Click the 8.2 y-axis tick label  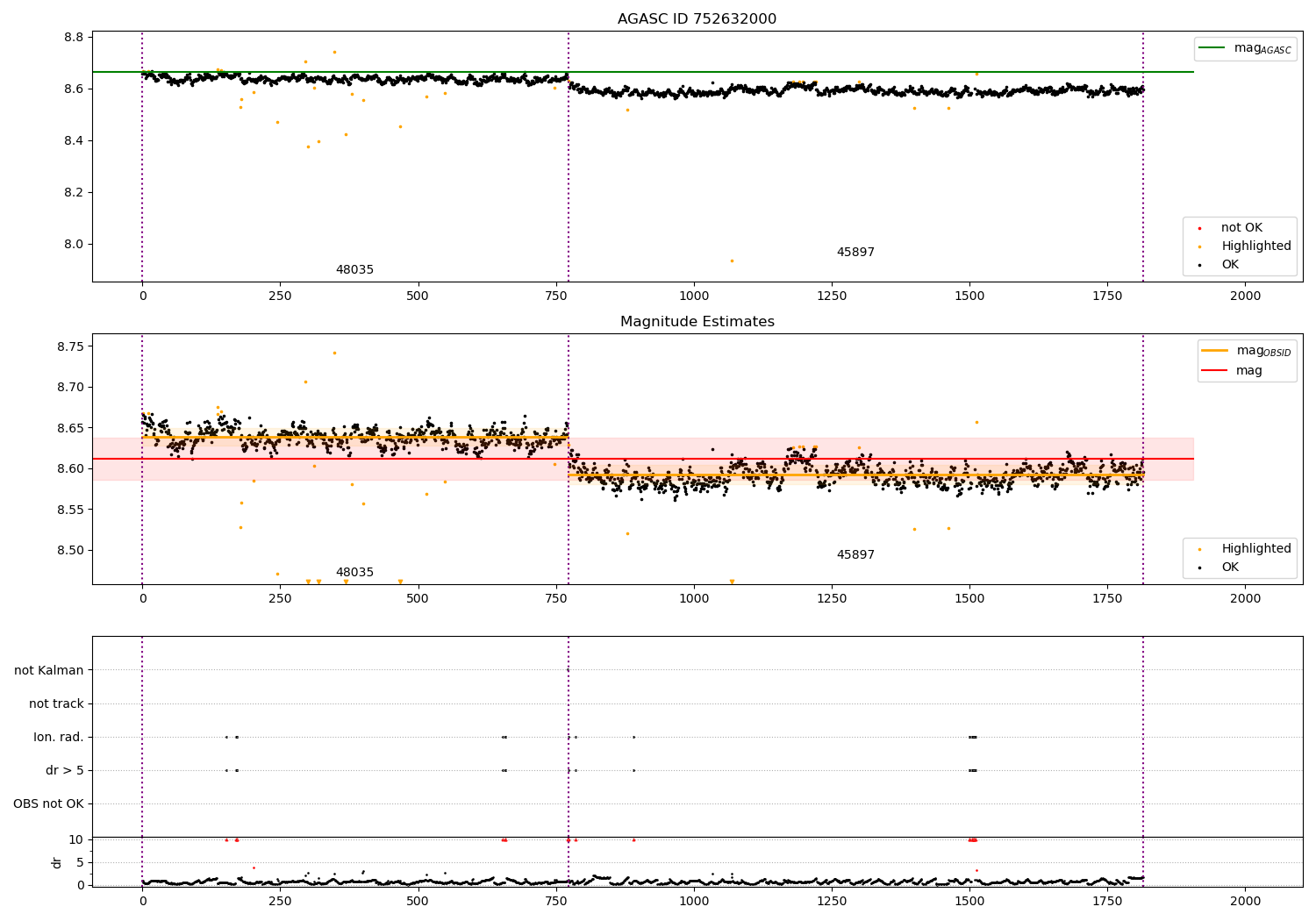click(x=74, y=193)
